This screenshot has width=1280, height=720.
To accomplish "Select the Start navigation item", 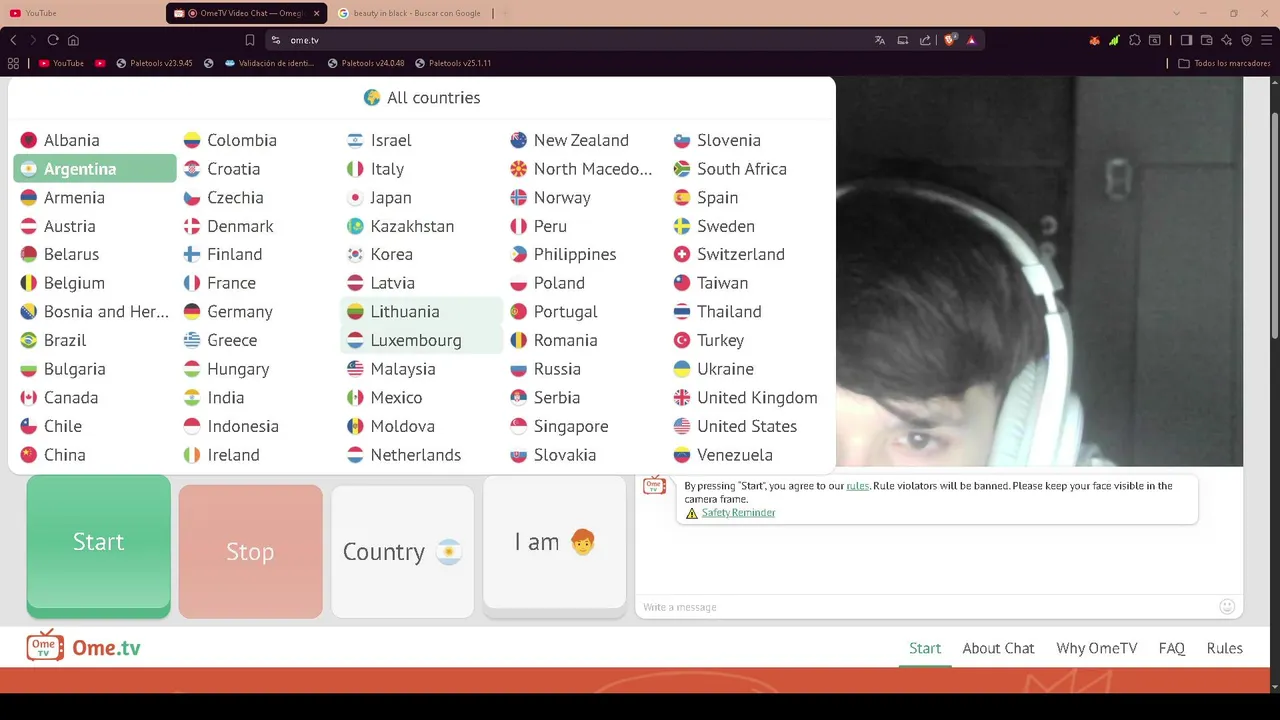I will coord(925,648).
